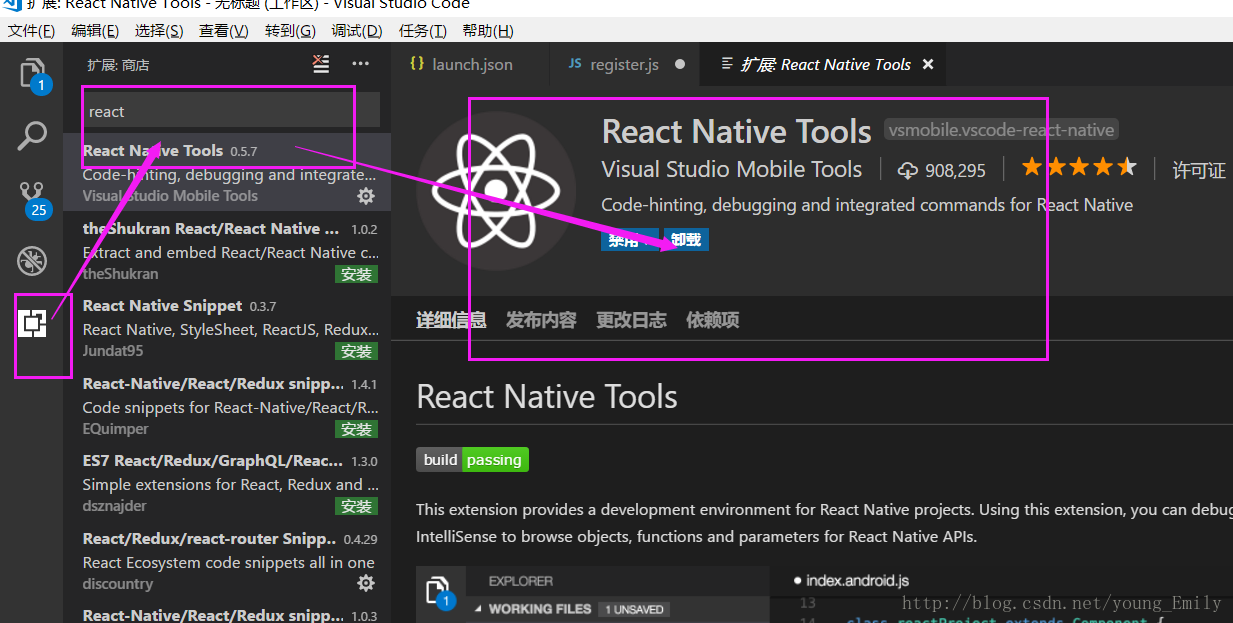
Task: Click vsmobile.vscode-react-native identifier text
Action: [1001, 130]
